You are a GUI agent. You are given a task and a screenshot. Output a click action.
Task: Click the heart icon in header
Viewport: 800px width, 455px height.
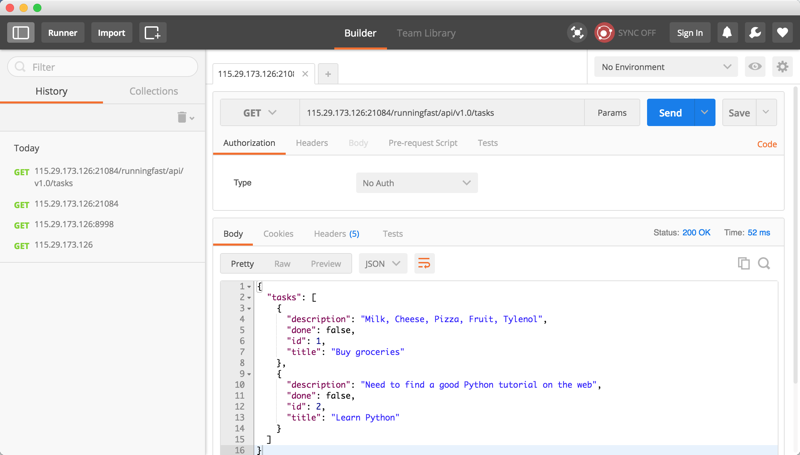(x=783, y=33)
